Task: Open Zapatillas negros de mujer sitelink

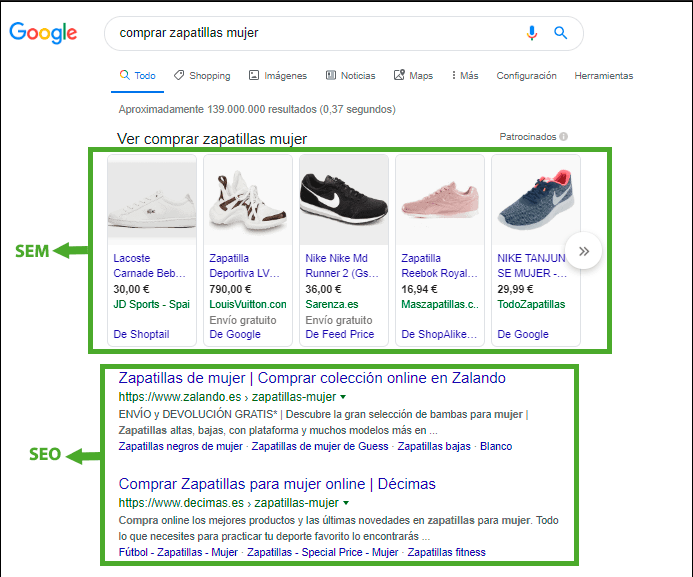Action: coord(180,447)
